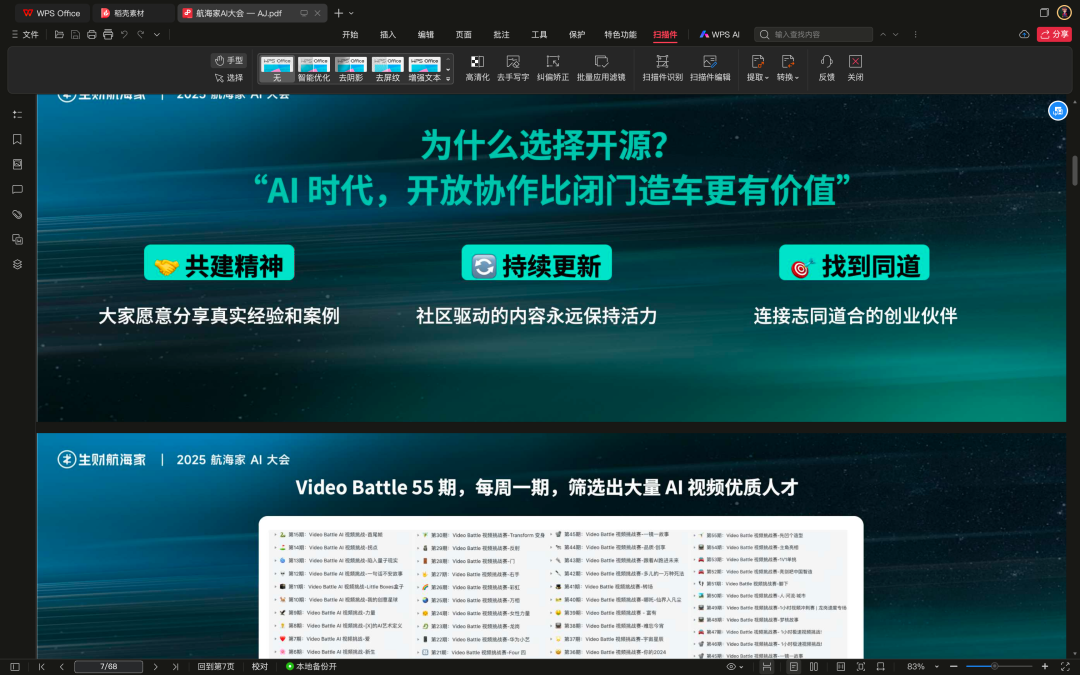Open the bookmark panel in left sidebar
Viewport: 1080px width, 675px height.
(x=17, y=139)
